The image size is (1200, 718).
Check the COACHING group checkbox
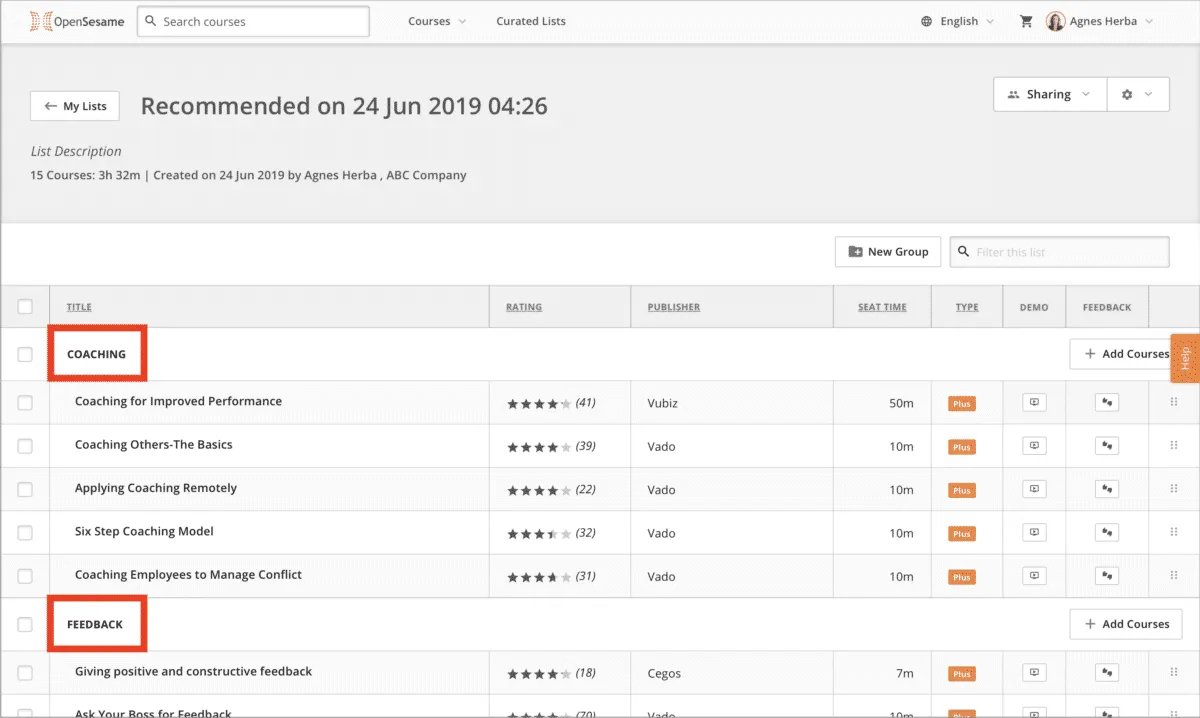tap(25, 354)
